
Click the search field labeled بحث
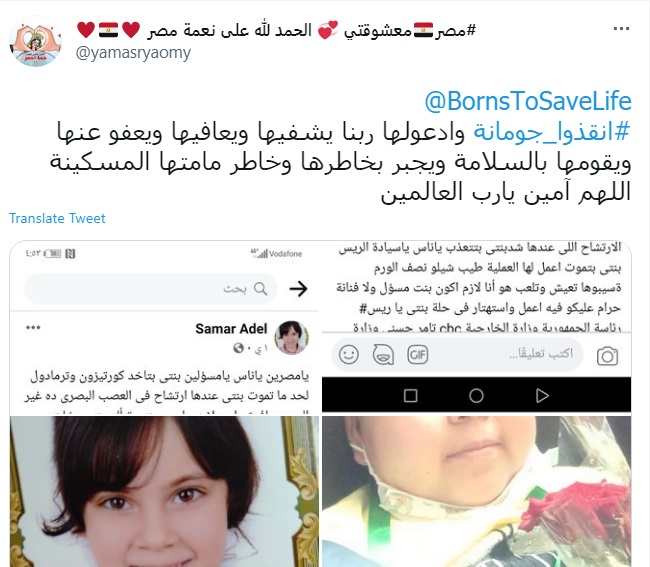150,288
